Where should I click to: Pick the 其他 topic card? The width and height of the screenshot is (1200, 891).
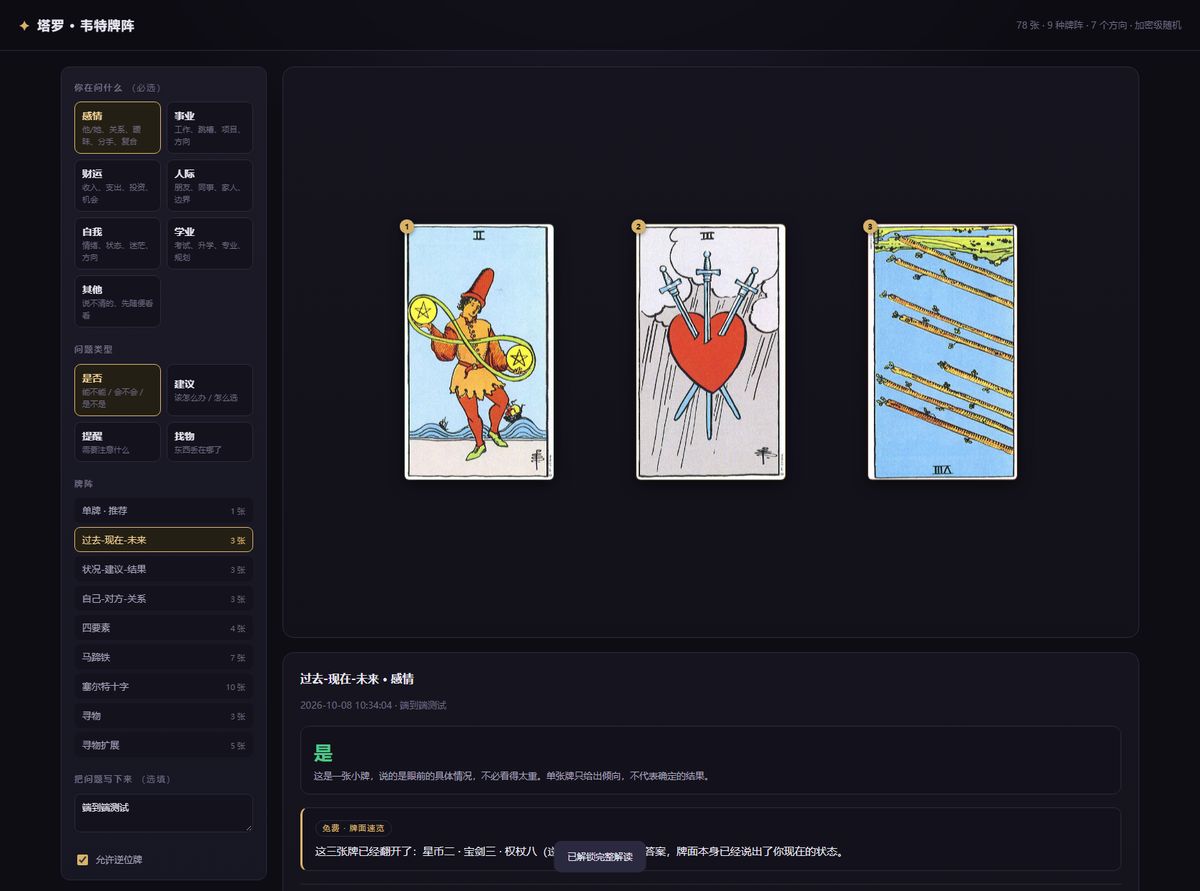[x=117, y=301]
